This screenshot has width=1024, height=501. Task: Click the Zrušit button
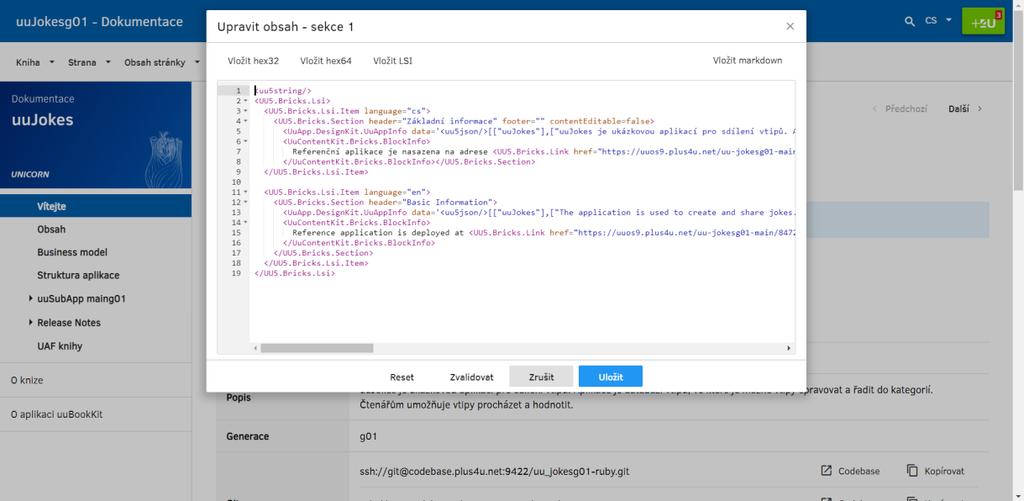(541, 377)
